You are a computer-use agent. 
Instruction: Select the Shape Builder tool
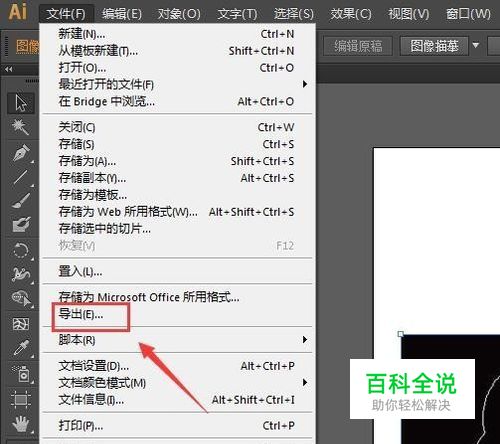[21, 298]
